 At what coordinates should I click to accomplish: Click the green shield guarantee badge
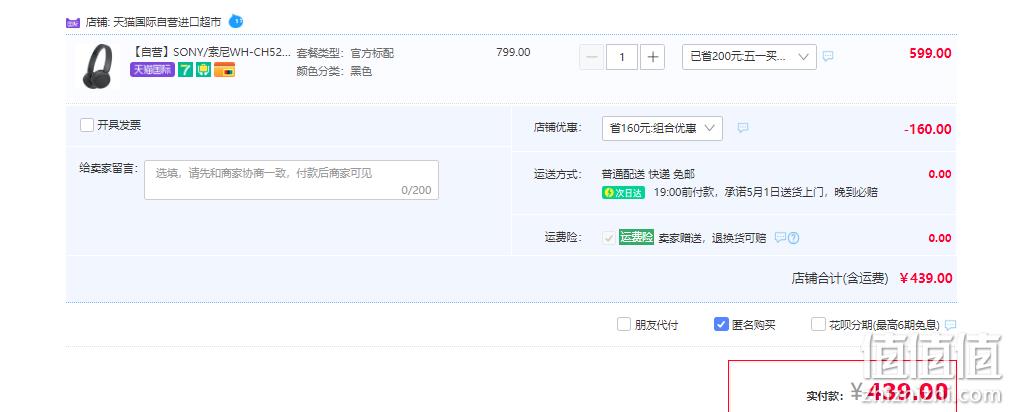coord(204,70)
